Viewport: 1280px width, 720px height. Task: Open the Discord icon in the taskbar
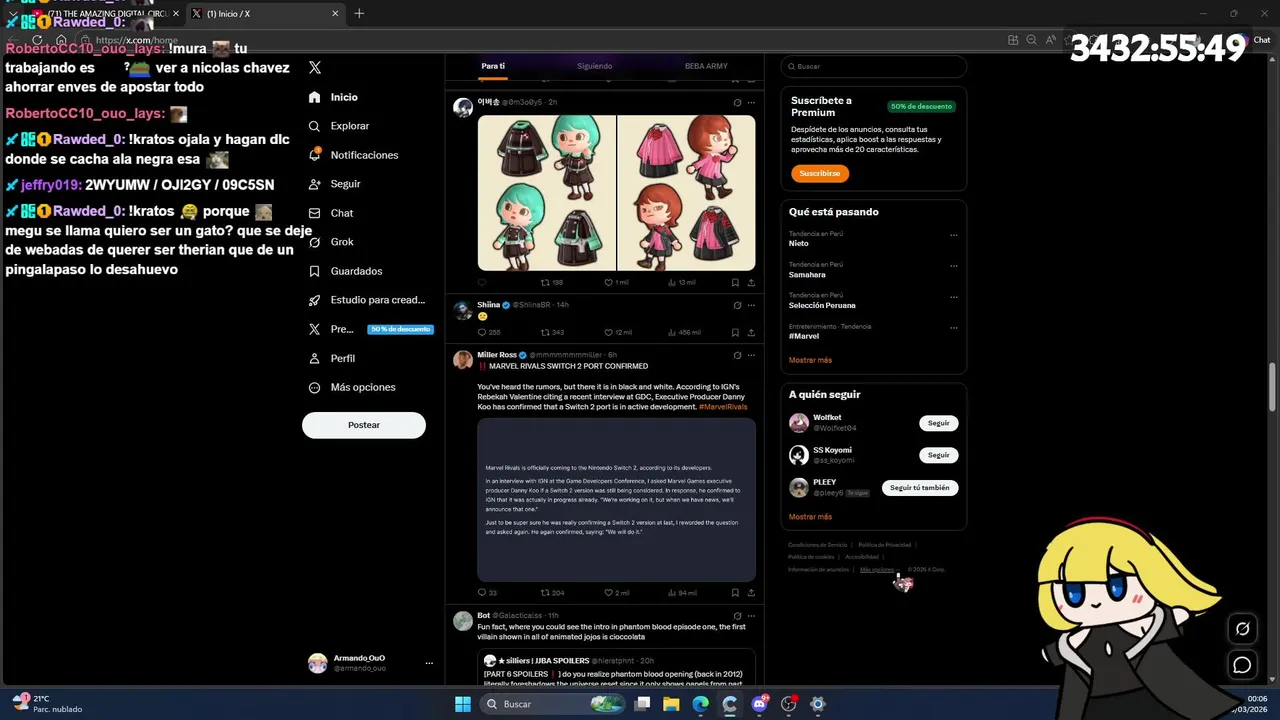point(759,704)
